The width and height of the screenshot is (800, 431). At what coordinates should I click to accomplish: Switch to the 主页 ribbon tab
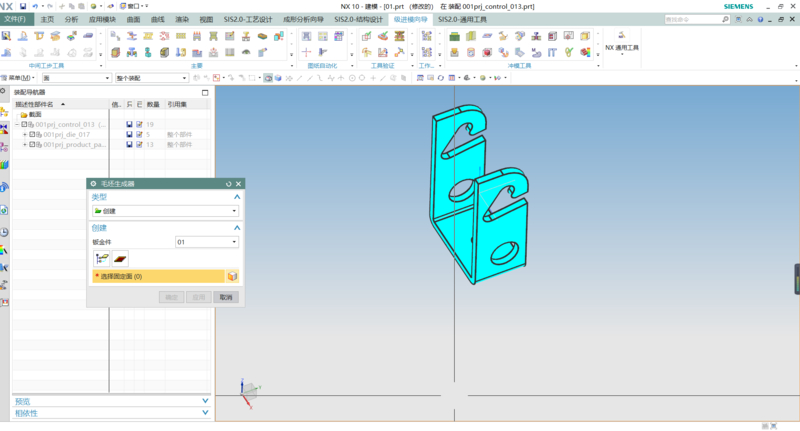tap(47, 19)
